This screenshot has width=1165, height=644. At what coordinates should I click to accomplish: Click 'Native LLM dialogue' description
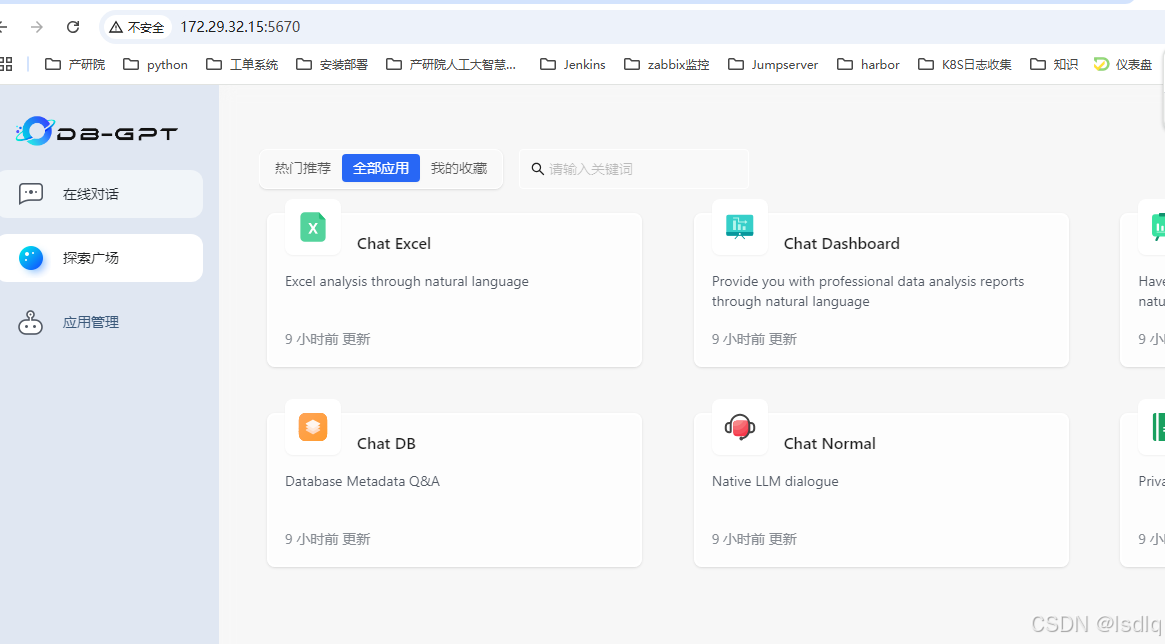[x=775, y=481]
